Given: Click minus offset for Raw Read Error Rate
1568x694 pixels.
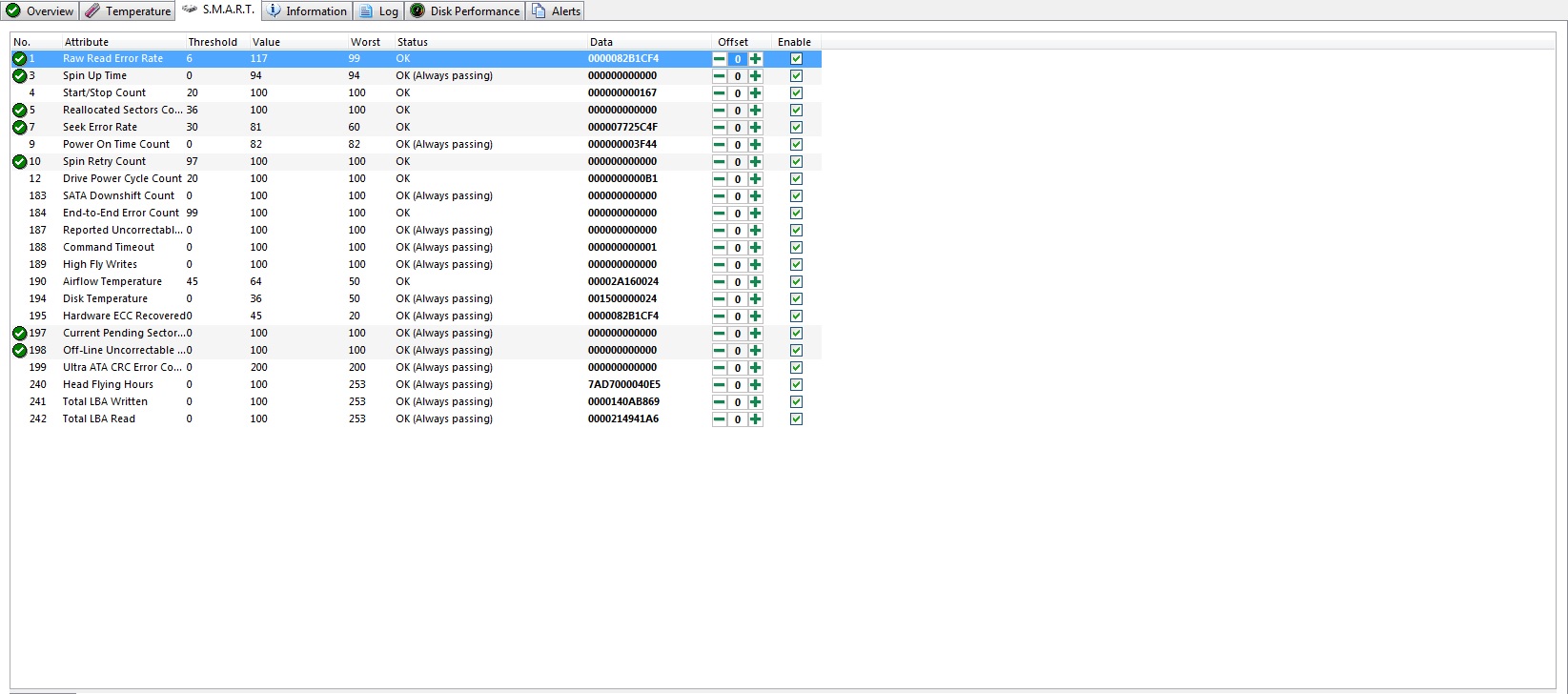Looking at the screenshot, I should 720,59.
